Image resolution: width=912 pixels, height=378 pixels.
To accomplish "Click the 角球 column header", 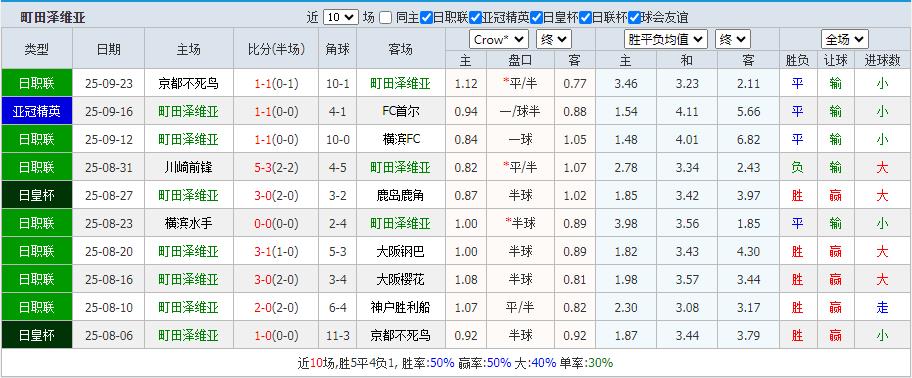I will [x=337, y=49].
